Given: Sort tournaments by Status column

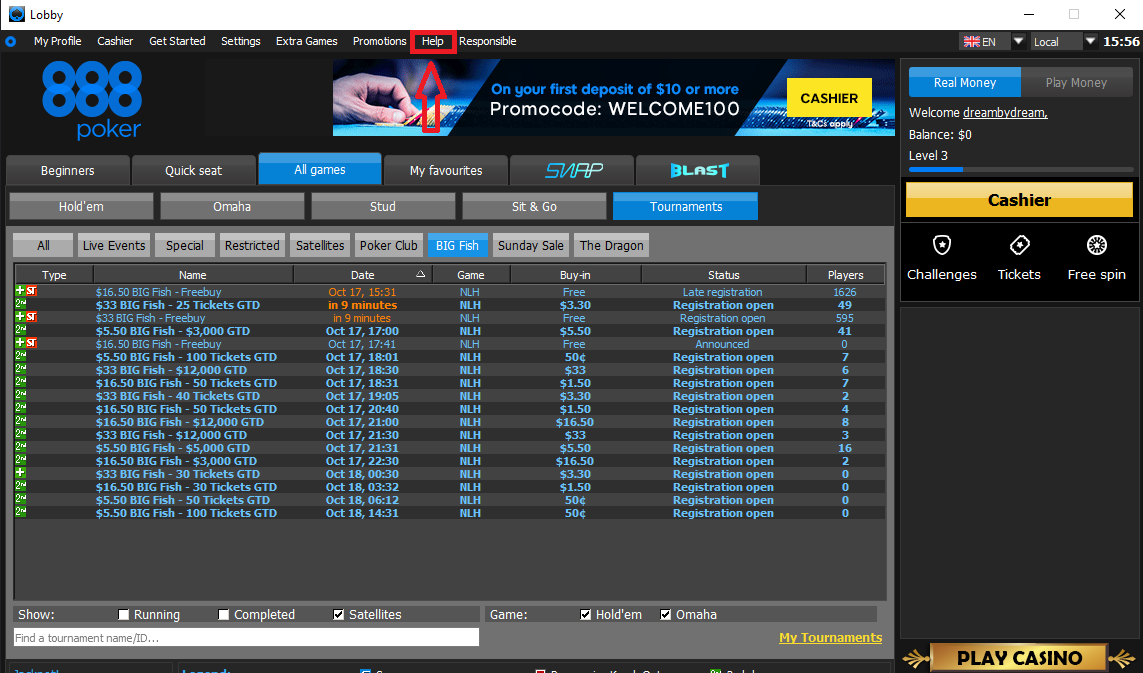Looking at the screenshot, I should click(724, 275).
